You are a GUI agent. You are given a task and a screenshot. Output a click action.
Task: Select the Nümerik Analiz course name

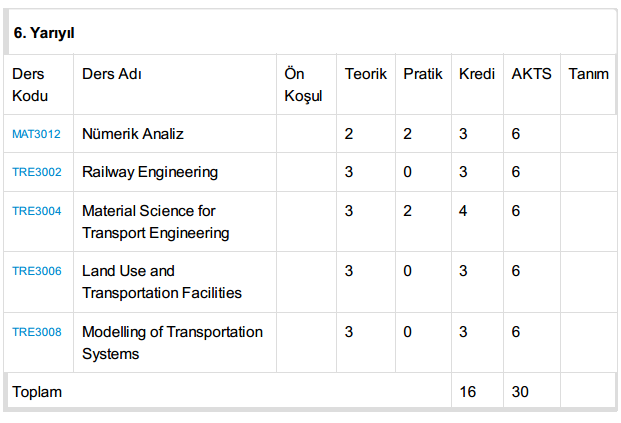coord(133,134)
